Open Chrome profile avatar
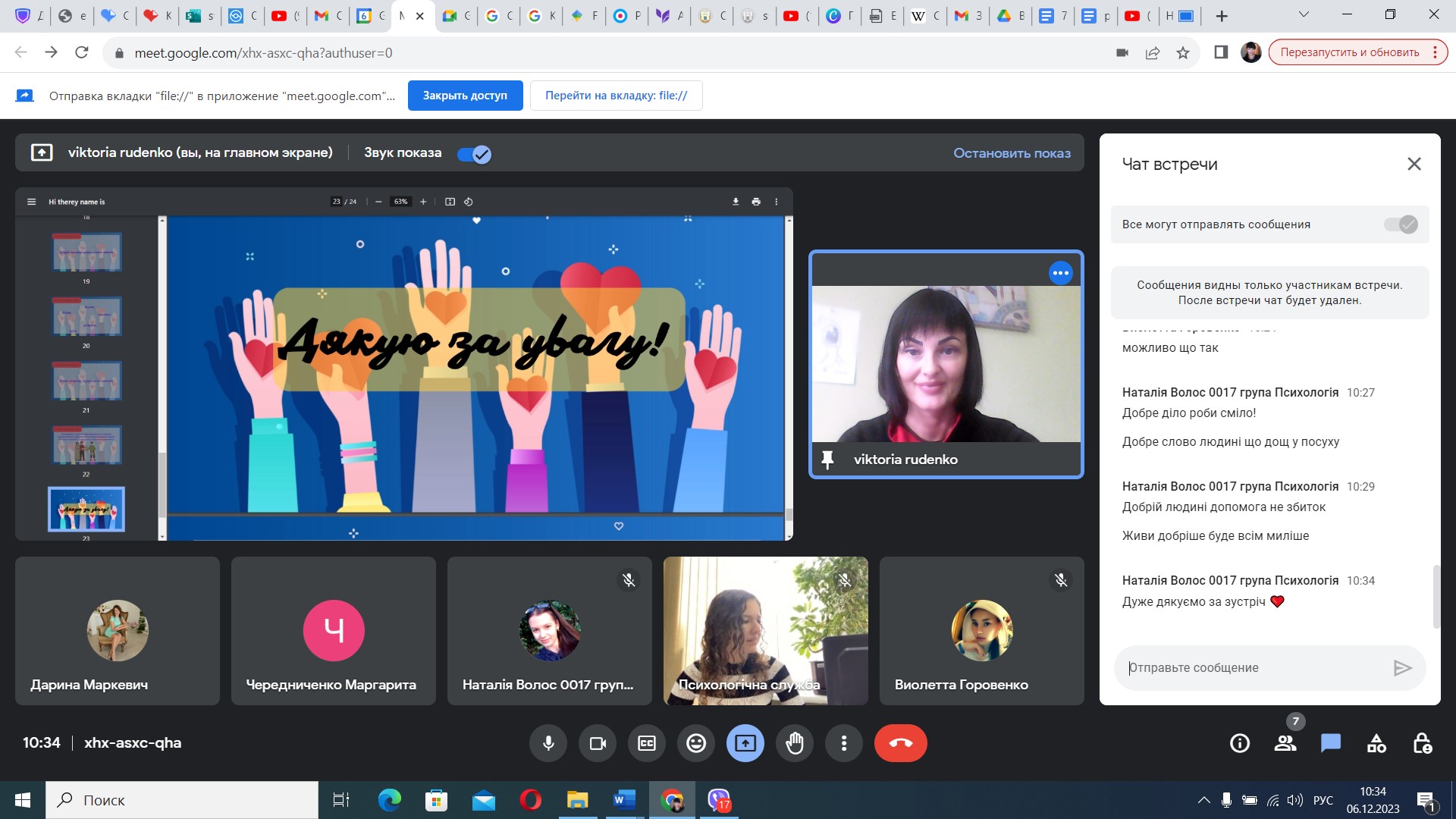Viewport: 1456px width, 819px height. tap(1250, 52)
